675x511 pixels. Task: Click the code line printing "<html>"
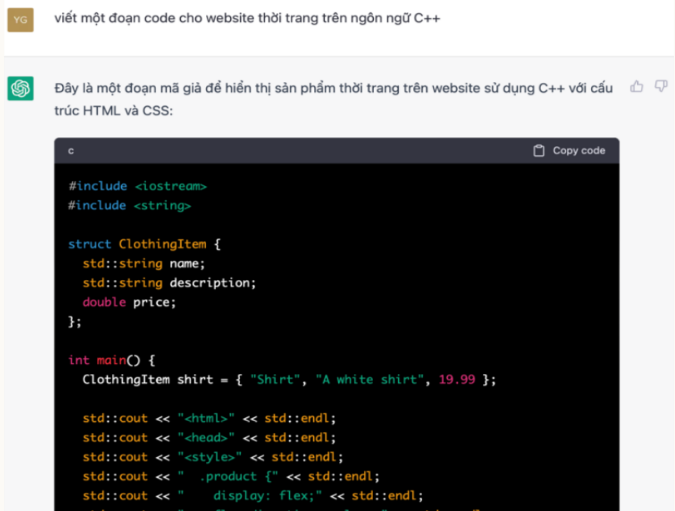pyautogui.click(x=209, y=418)
